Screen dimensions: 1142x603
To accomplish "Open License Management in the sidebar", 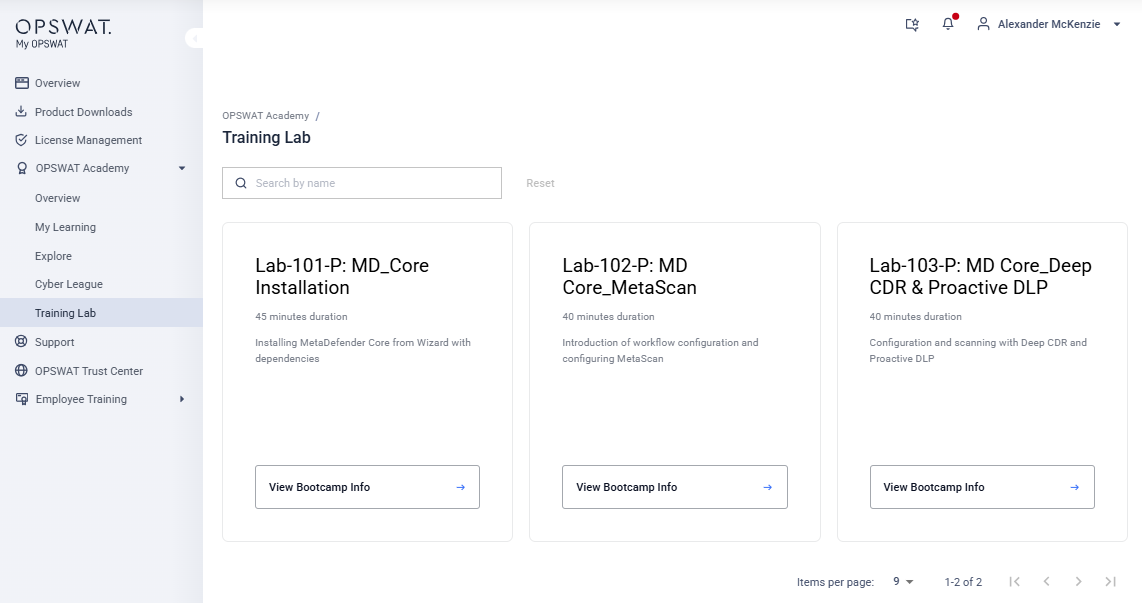I will [88, 140].
